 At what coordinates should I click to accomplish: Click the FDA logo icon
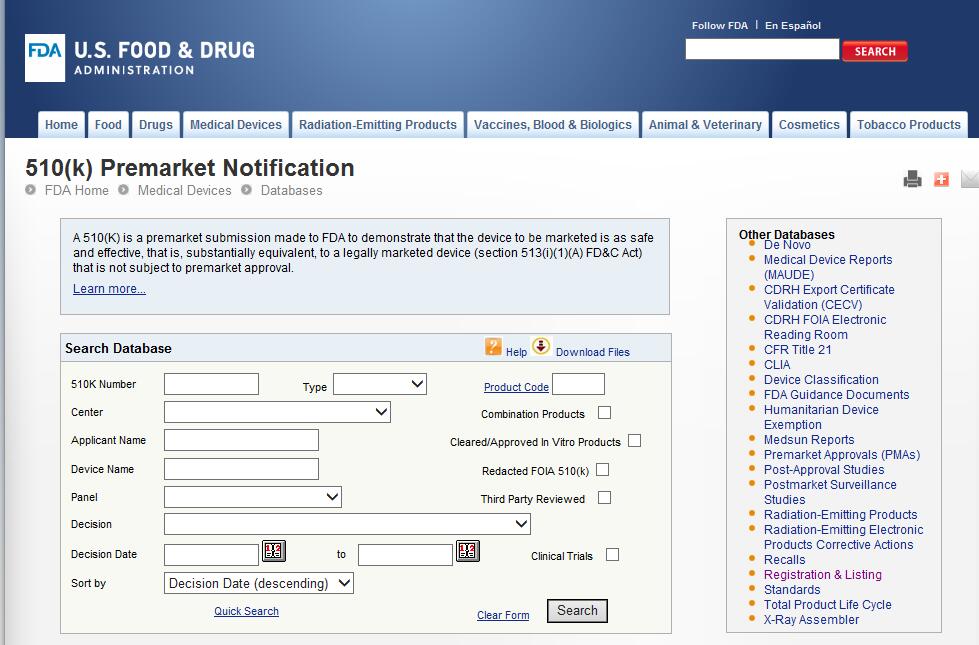[45, 58]
